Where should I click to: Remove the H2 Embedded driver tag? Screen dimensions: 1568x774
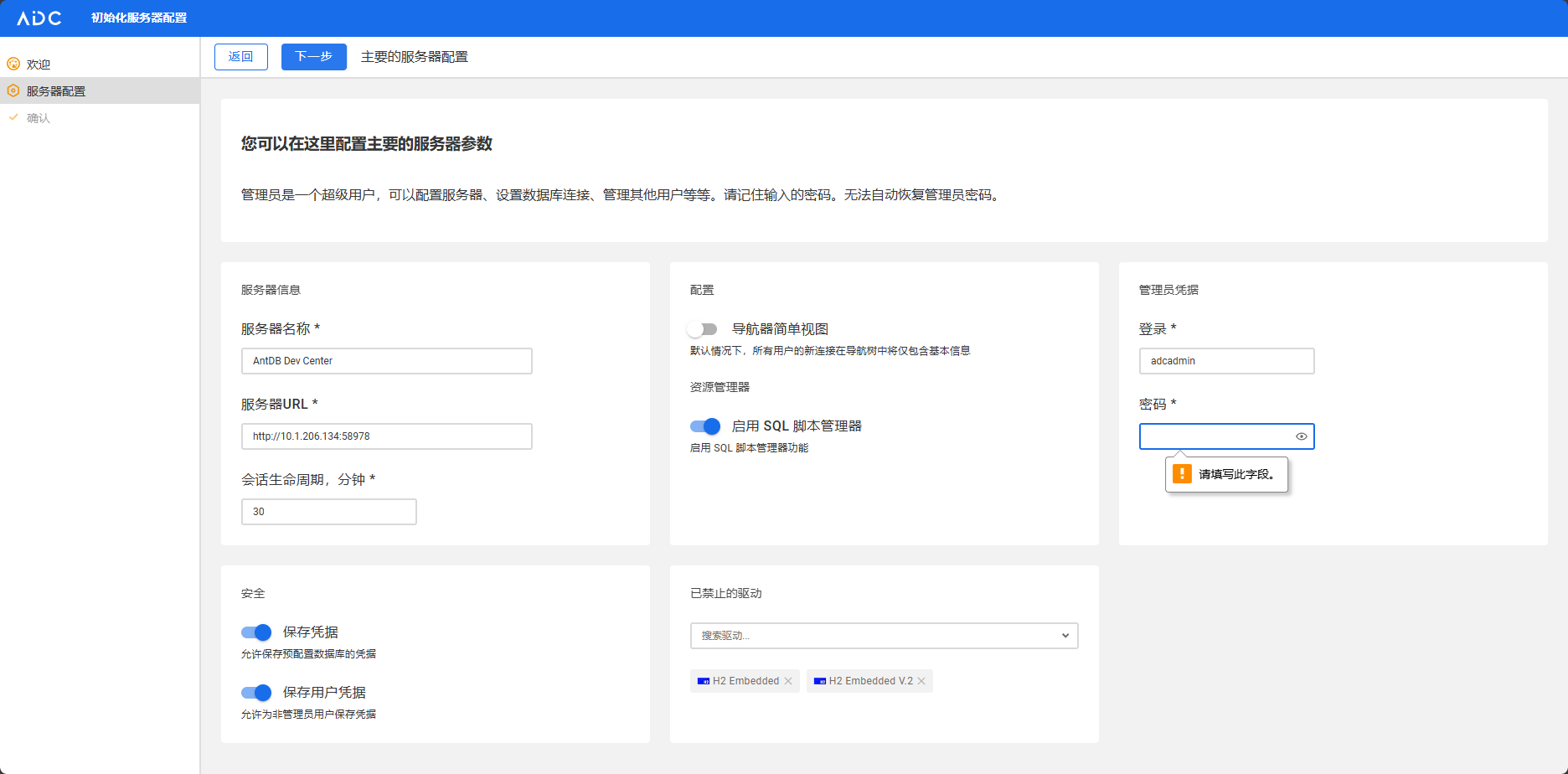pyautogui.click(x=788, y=681)
